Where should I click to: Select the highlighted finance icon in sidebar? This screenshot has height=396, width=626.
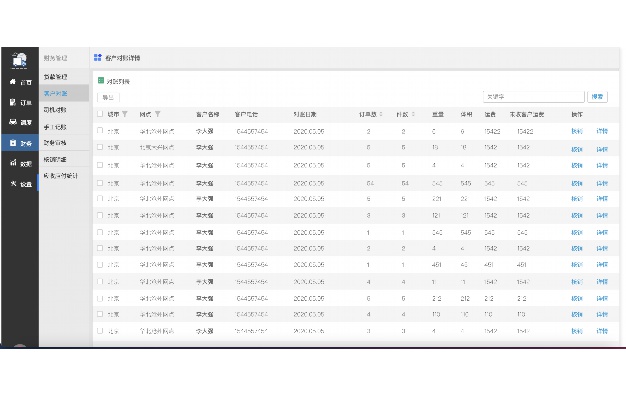point(13,143)
